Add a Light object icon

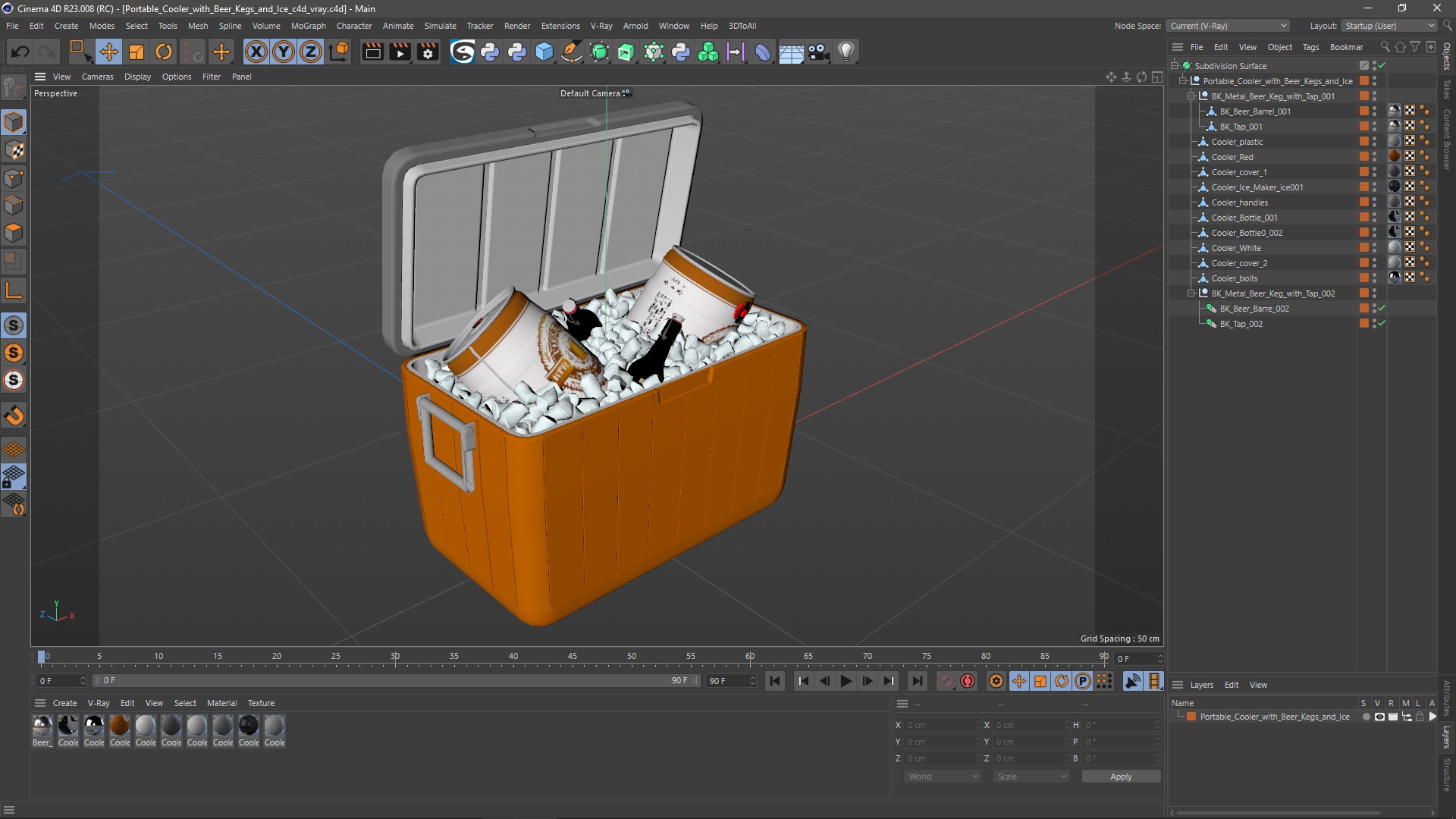[846, 52]
